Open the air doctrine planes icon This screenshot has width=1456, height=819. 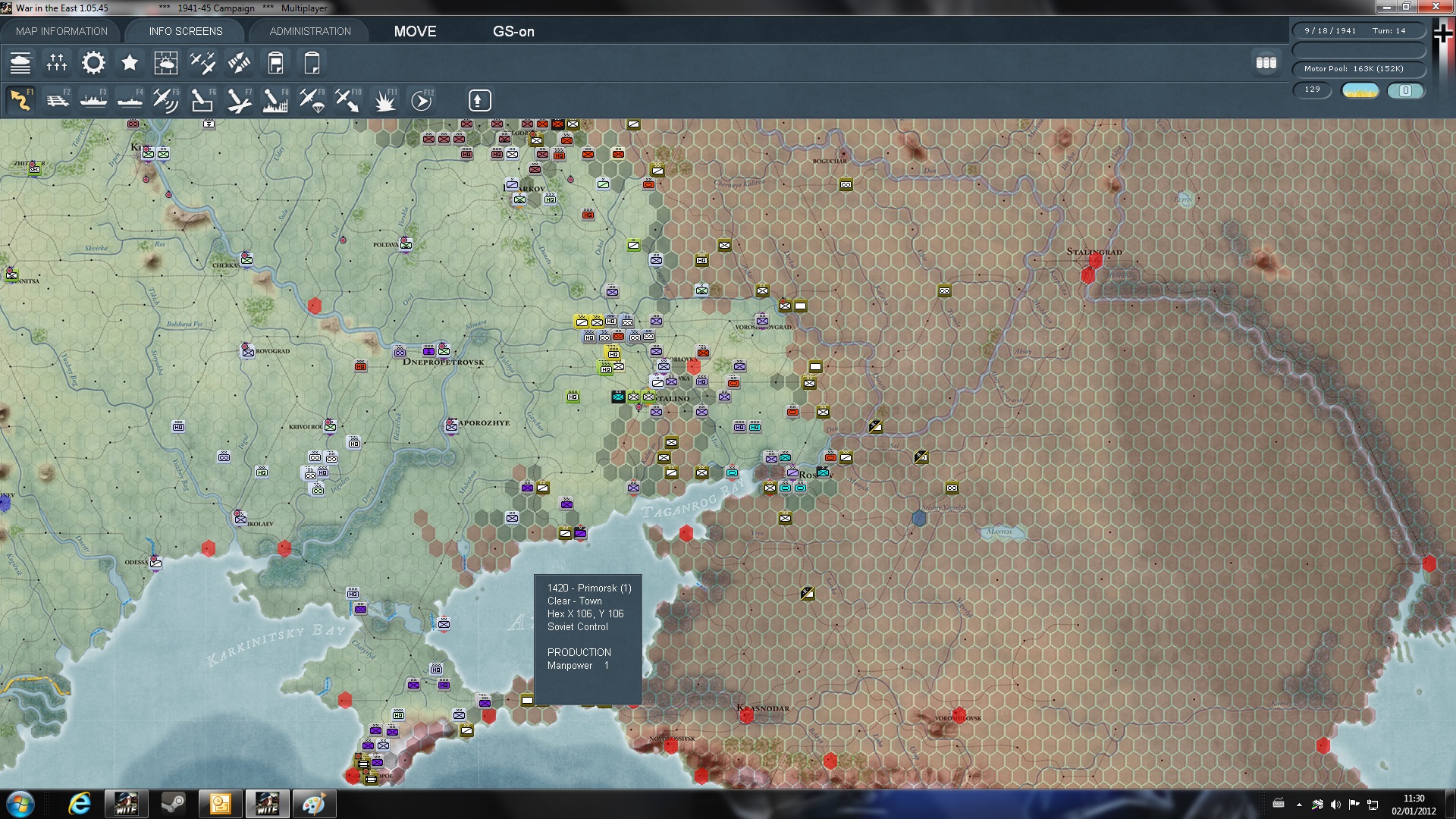click(202, 63)
